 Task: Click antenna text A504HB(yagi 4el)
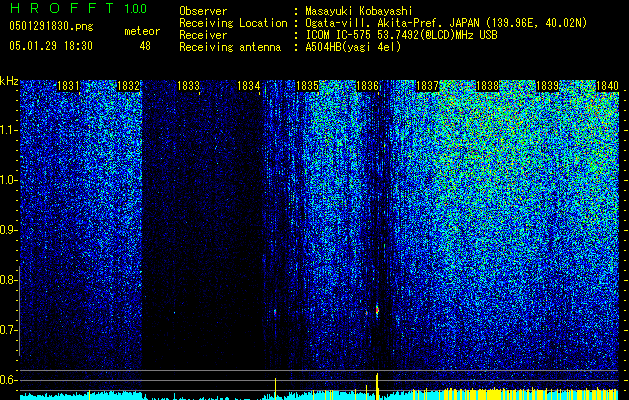pyautogui.click(x=353, y=47)
